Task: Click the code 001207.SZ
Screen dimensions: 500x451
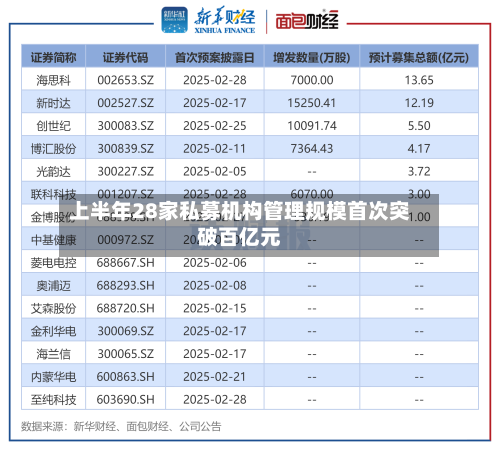Action: 126,194
